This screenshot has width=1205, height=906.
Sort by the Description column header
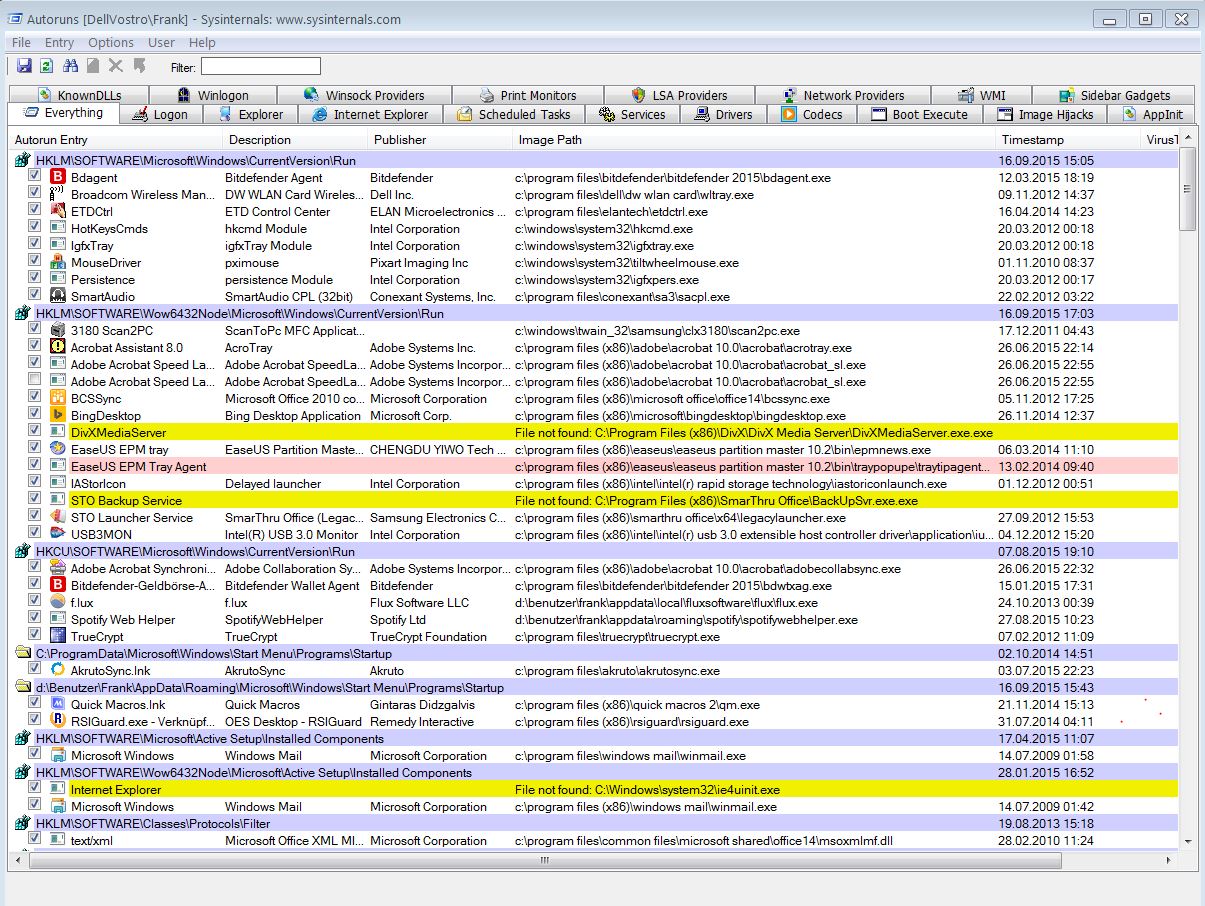[297, 140]
